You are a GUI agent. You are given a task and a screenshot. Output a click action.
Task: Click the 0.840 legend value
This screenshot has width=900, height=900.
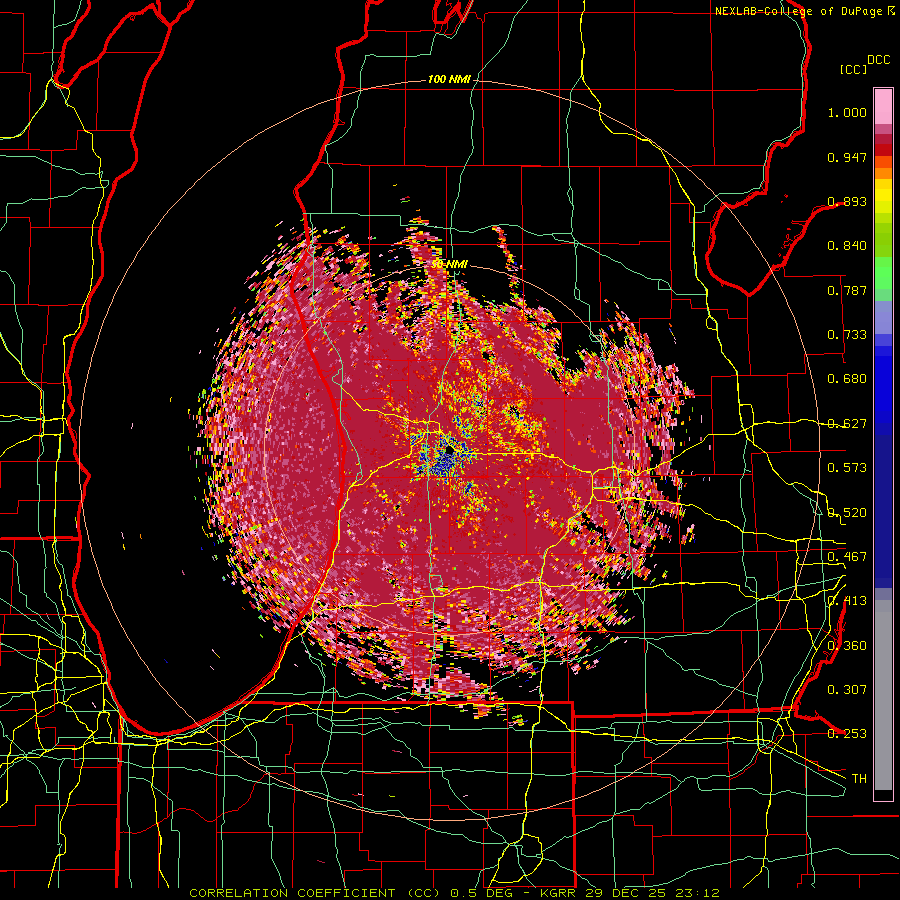coord(847,246)
